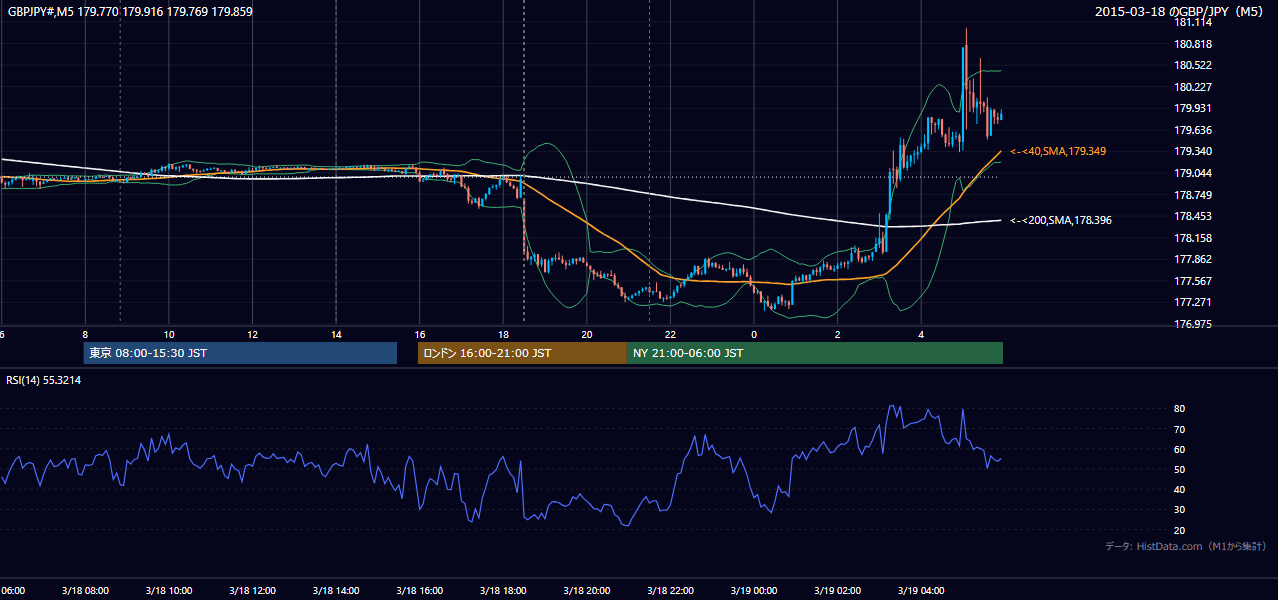Click hour label 14 under price chart
This screenshot has width=1278, height=600.
pos(336,334)
